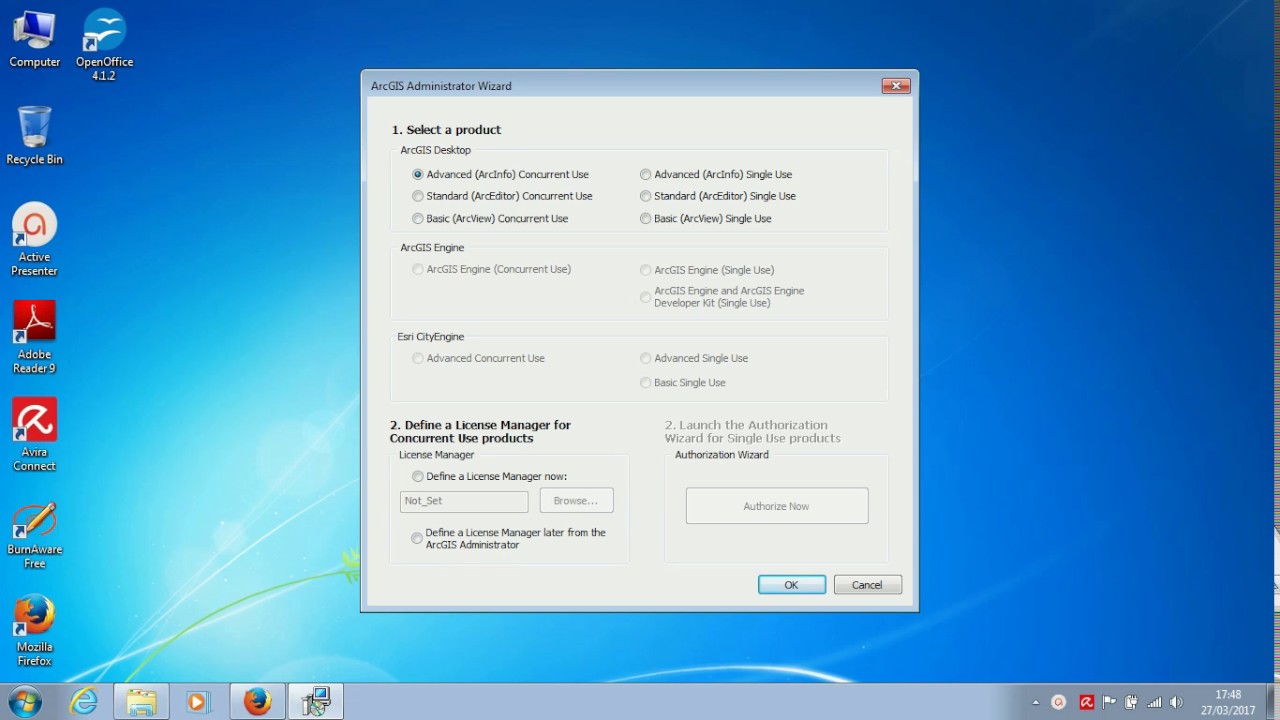The height and width of the screenshot is (720, 1280).
Task: Select Basic (ArcView) Concurrent Use
Action: [490, 218]
